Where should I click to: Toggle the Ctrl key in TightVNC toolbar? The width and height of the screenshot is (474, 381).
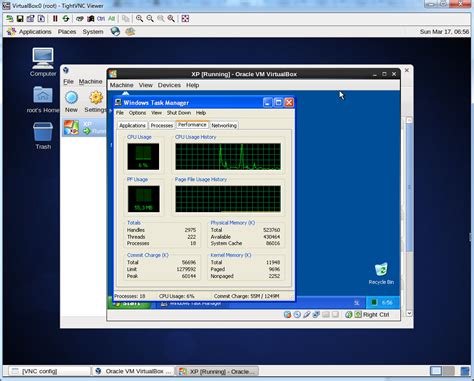click(101, 19)
